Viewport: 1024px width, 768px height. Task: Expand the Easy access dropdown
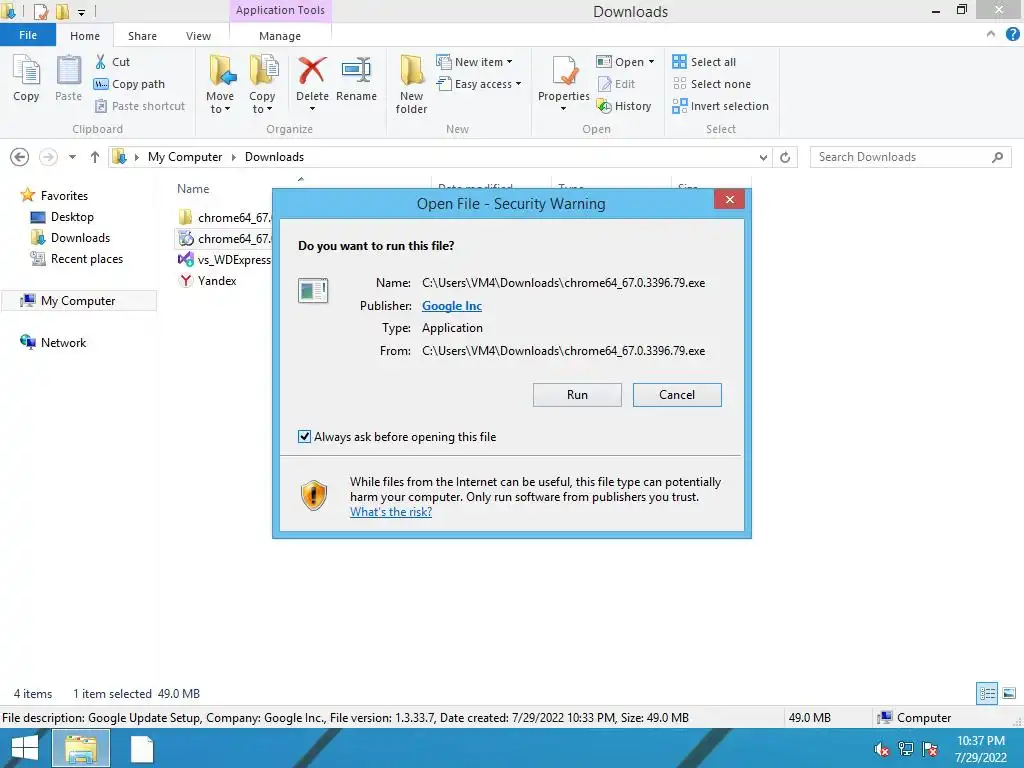519,84
